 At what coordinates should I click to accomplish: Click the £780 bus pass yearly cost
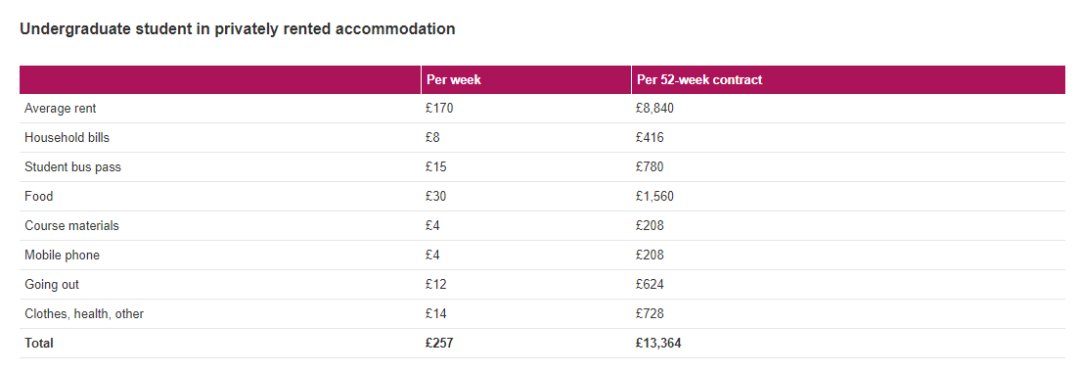(x=650, y=167)
